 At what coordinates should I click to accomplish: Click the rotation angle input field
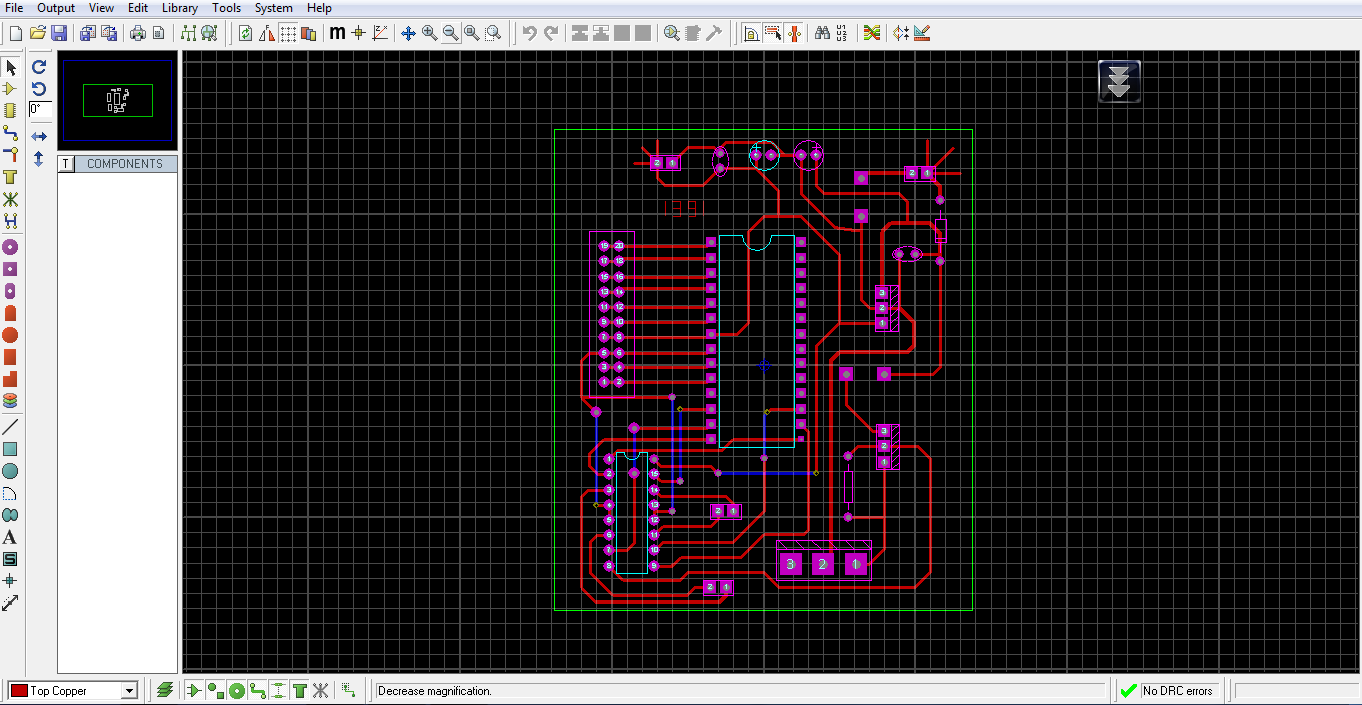point(40,109)
